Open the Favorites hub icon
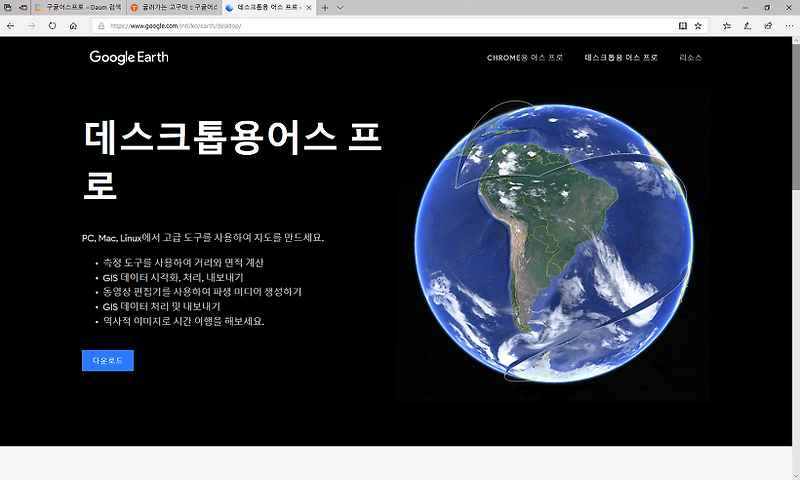The height and width of the screenshot is (480, 800). (727, 26)
